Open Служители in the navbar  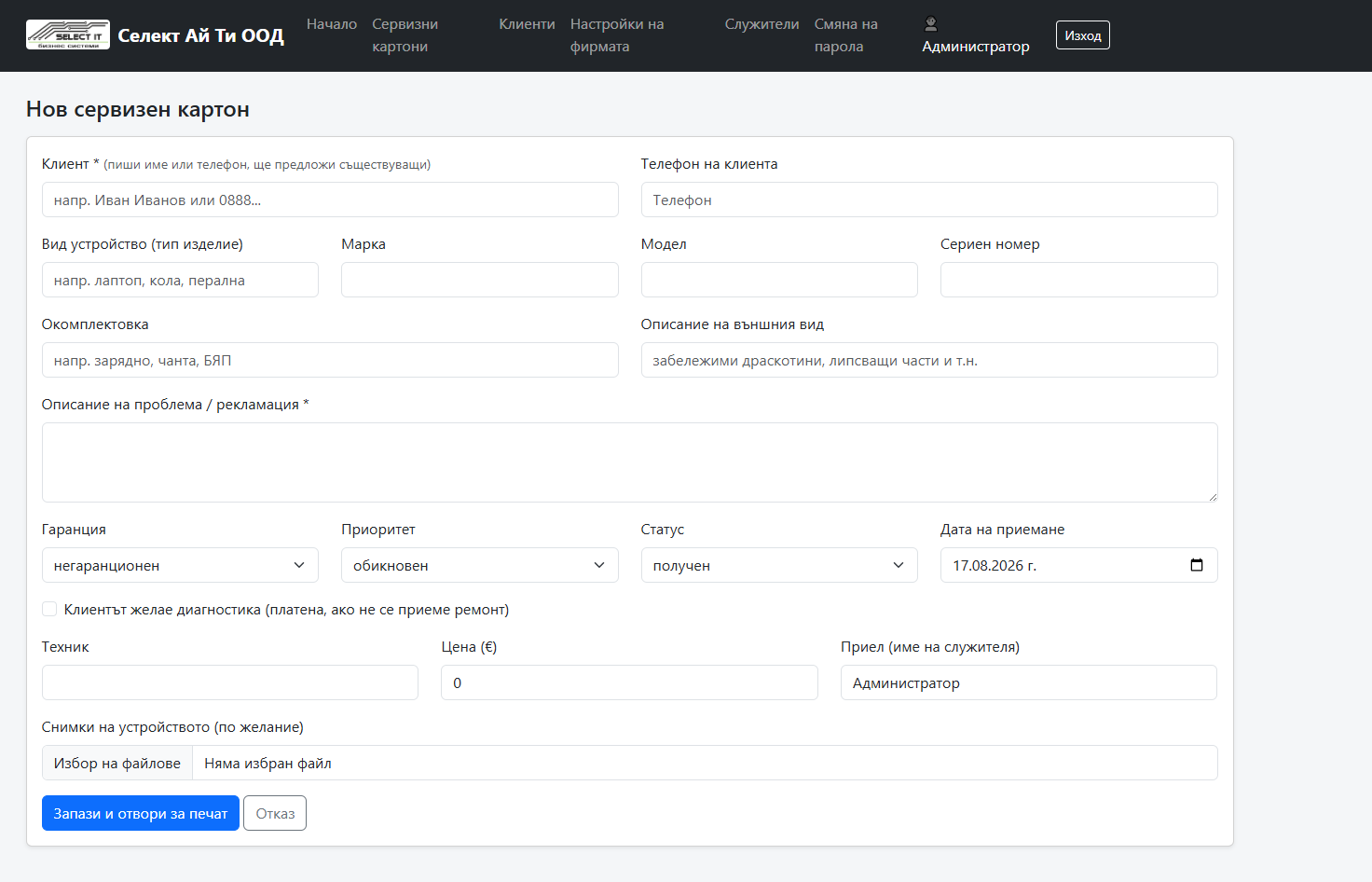[761, 24]
